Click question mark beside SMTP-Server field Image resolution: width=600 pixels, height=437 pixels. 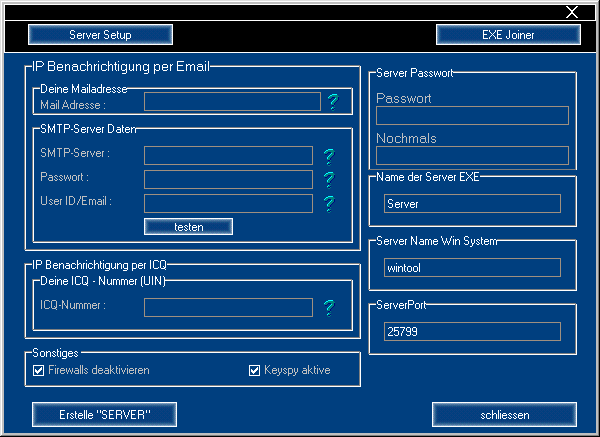327,156
